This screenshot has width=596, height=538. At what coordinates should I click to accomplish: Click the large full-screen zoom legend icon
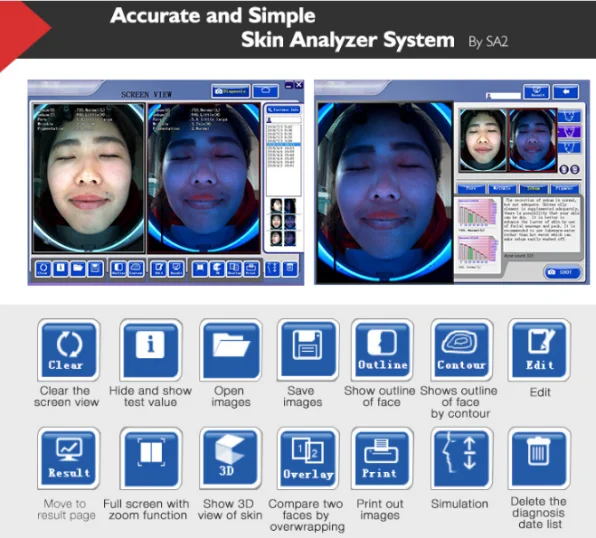[x=151, y=458]
